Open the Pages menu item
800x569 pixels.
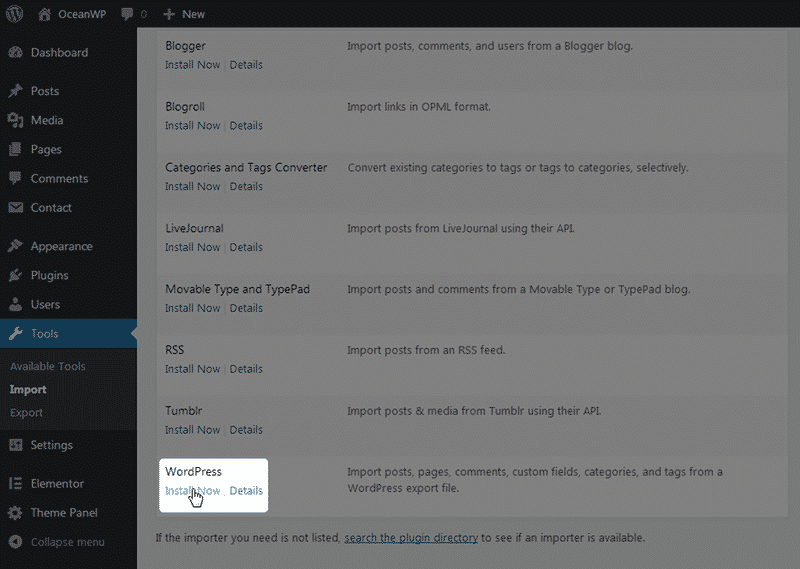(46, 150)
